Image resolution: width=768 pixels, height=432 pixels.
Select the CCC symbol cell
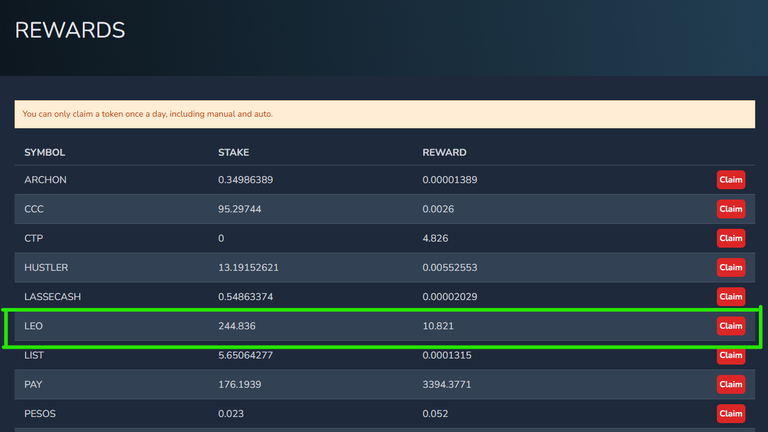click(x=34, y=209)
